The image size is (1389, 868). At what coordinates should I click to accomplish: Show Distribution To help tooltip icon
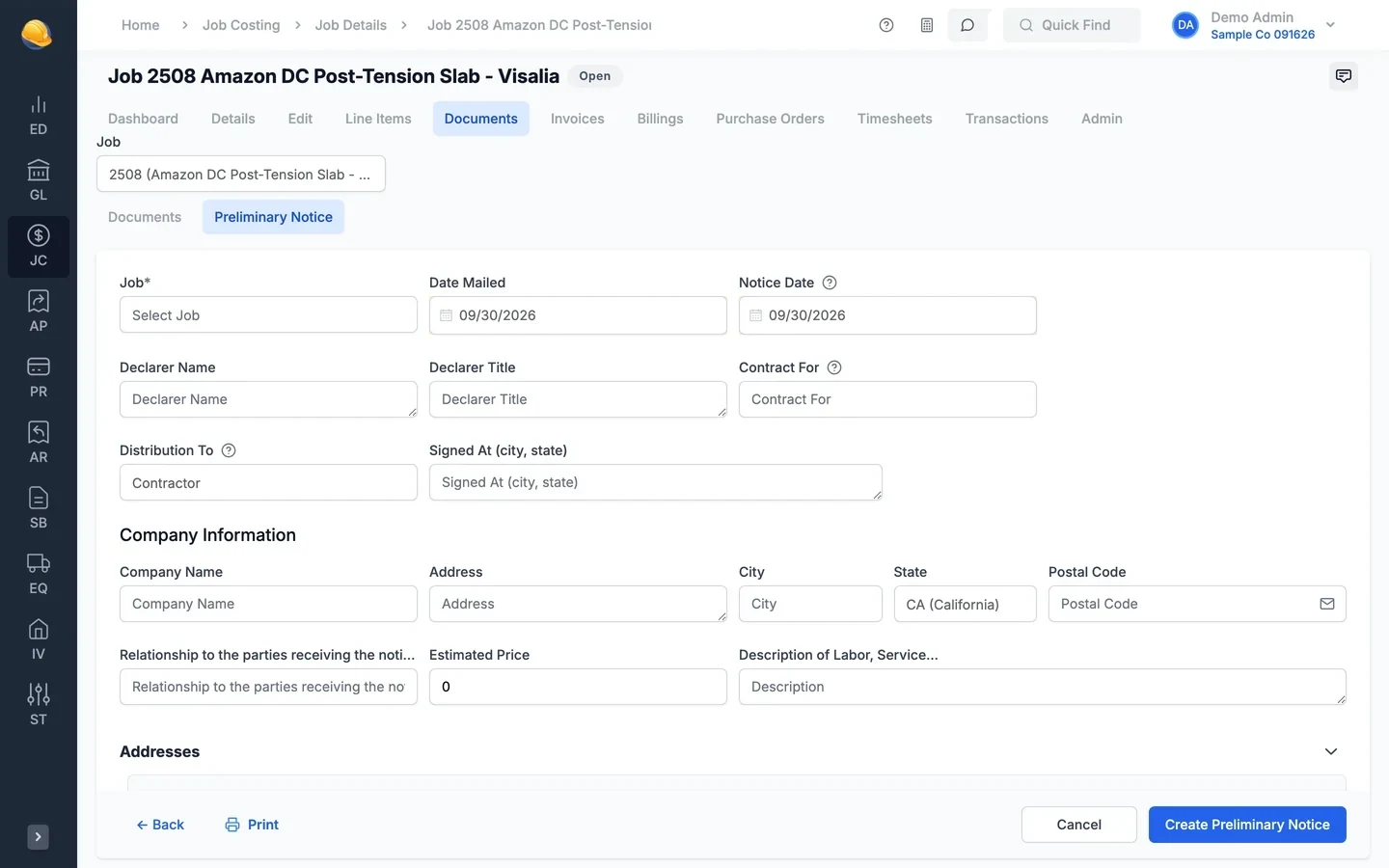pos(229,450)
